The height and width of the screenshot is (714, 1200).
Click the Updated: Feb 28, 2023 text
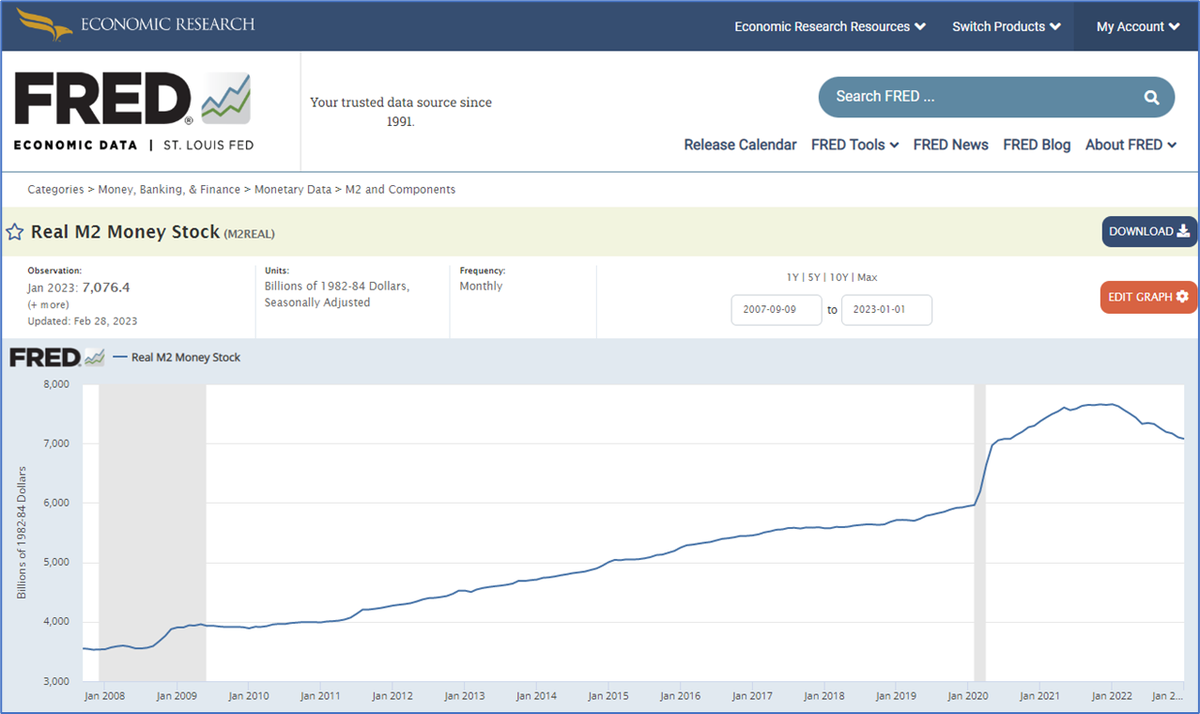(x=82, y=321)
